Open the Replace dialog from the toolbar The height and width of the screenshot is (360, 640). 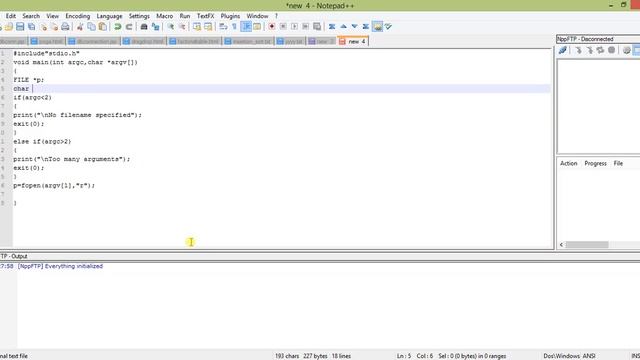coord(156,27)
